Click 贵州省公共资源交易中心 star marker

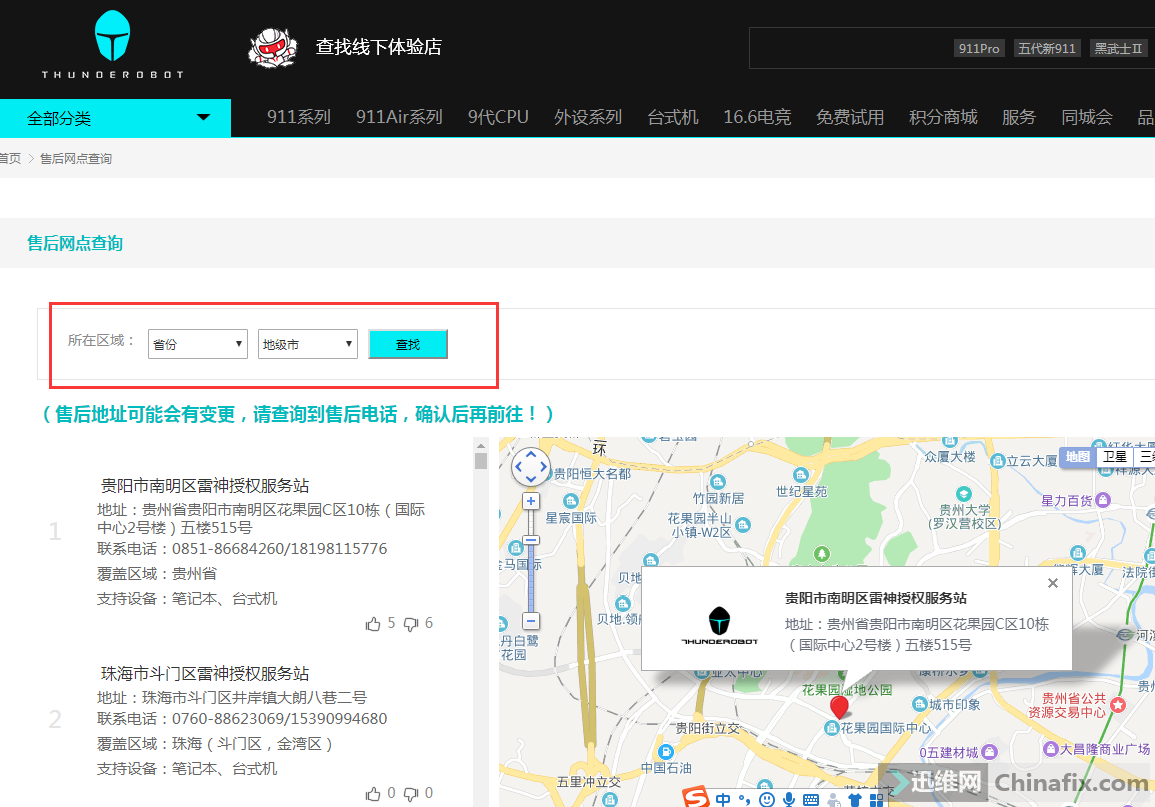click(x=1118, y=705)
